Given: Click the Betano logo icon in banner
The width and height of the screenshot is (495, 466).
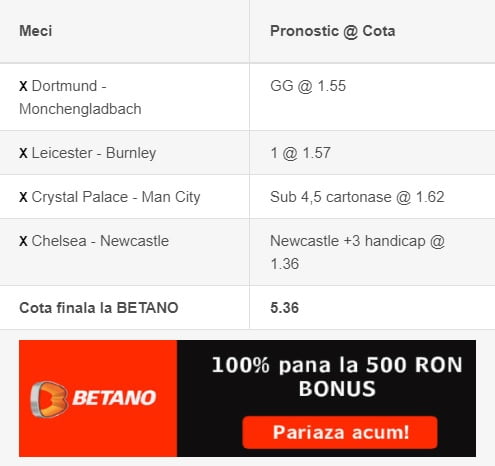Looking at the screenshot, I should pos(49,399).
